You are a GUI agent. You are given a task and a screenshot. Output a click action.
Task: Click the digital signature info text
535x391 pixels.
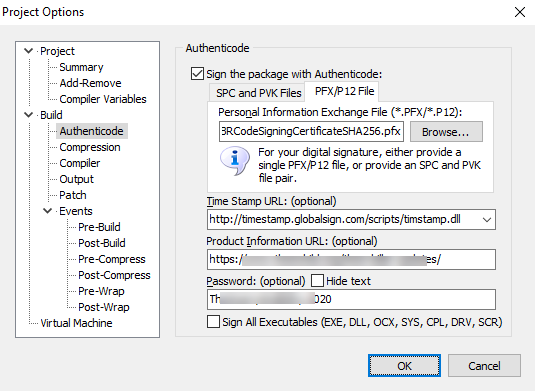pyautogui.click(x=369, y=165)
